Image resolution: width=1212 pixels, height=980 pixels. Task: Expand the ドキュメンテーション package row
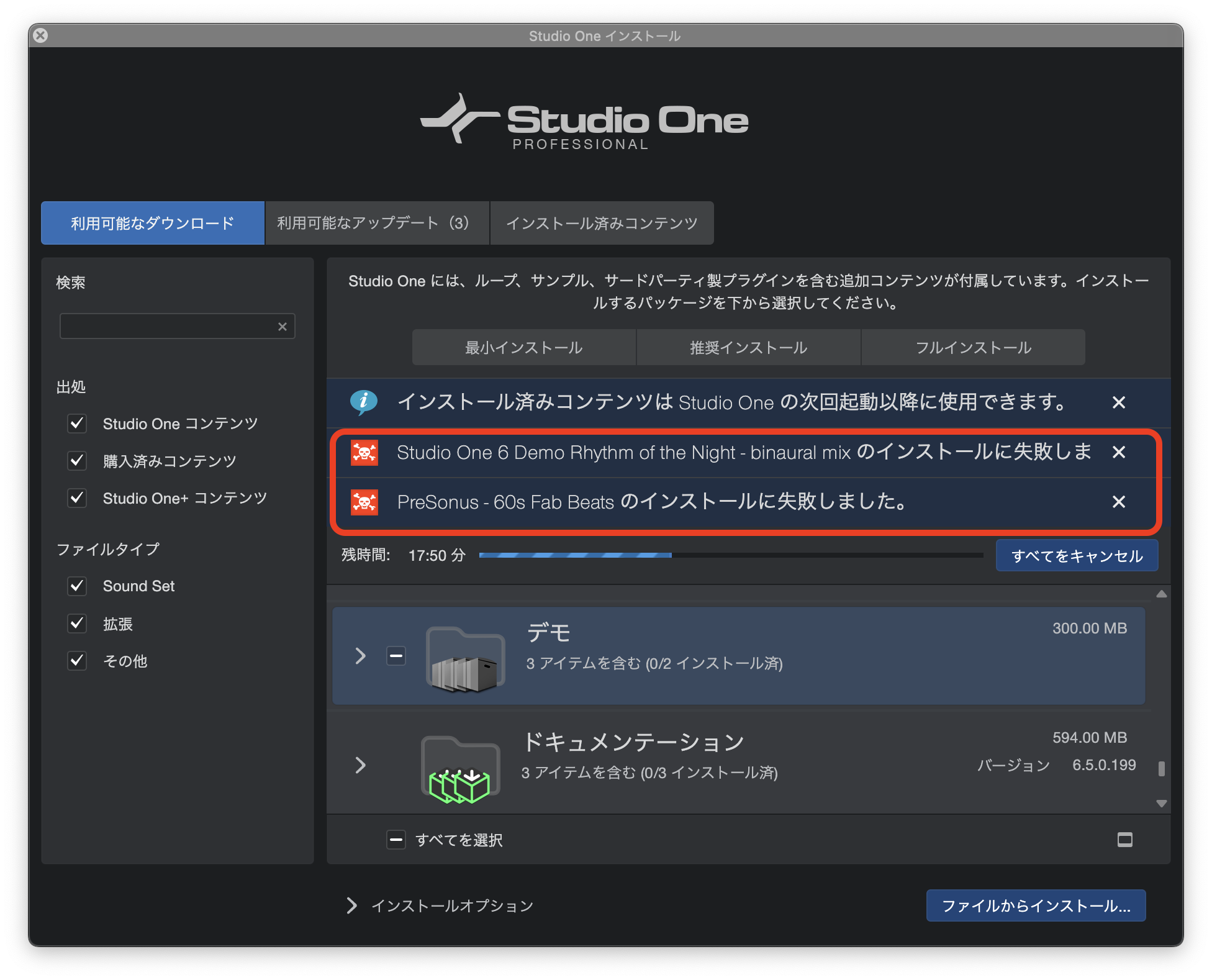click(x=360, y=765)
